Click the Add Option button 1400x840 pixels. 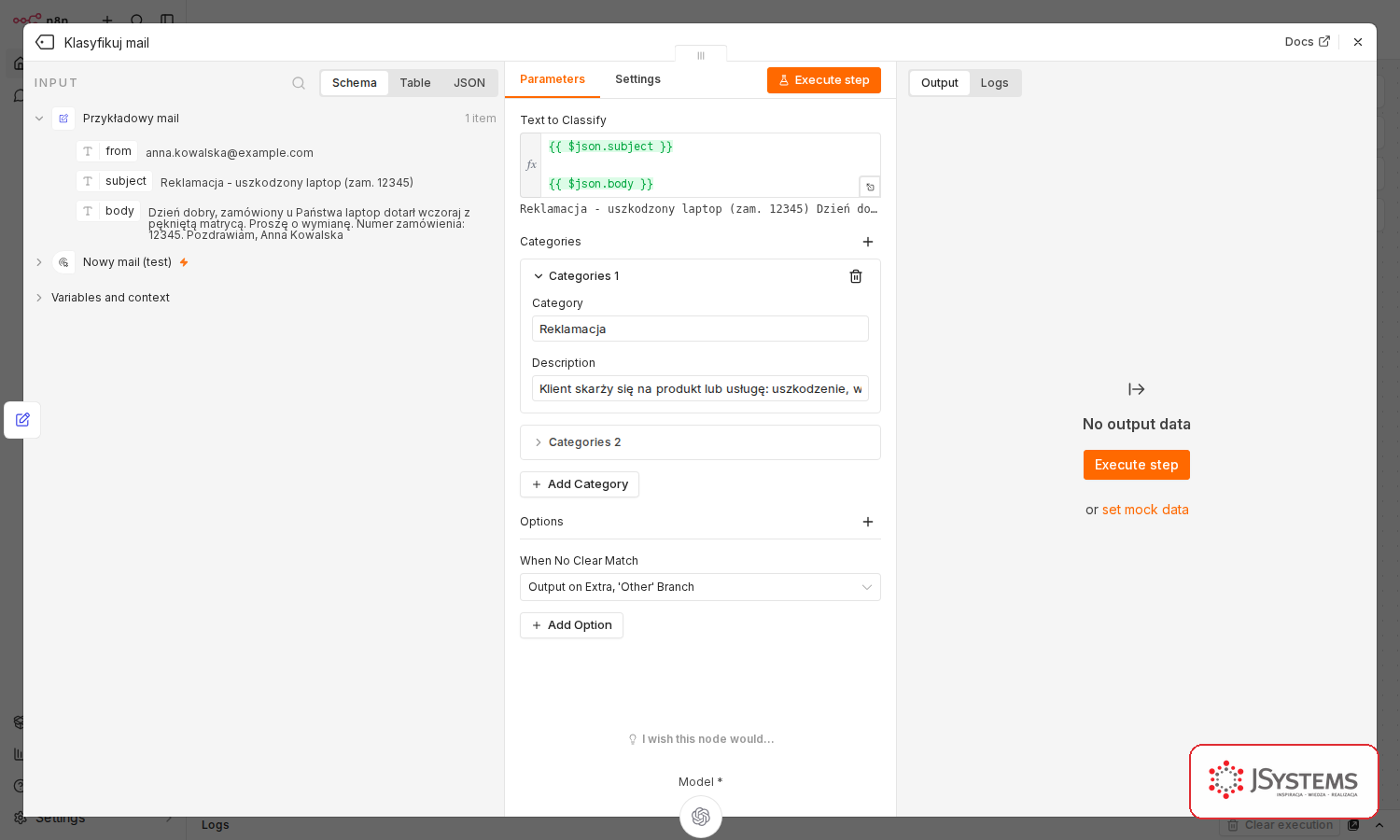[571, 625]
